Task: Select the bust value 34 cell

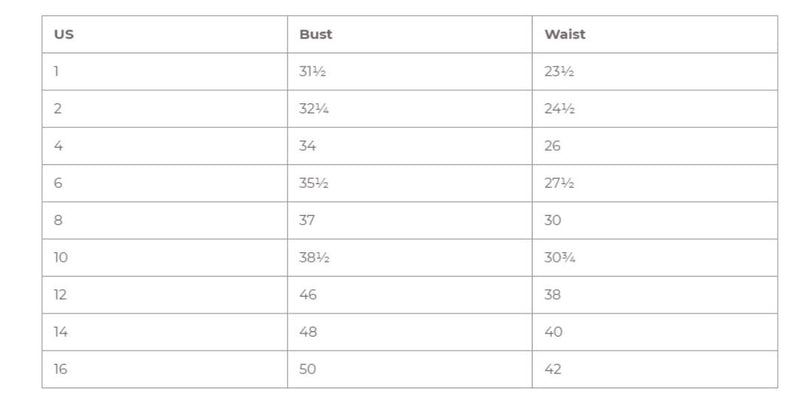Action: (410, 146)
